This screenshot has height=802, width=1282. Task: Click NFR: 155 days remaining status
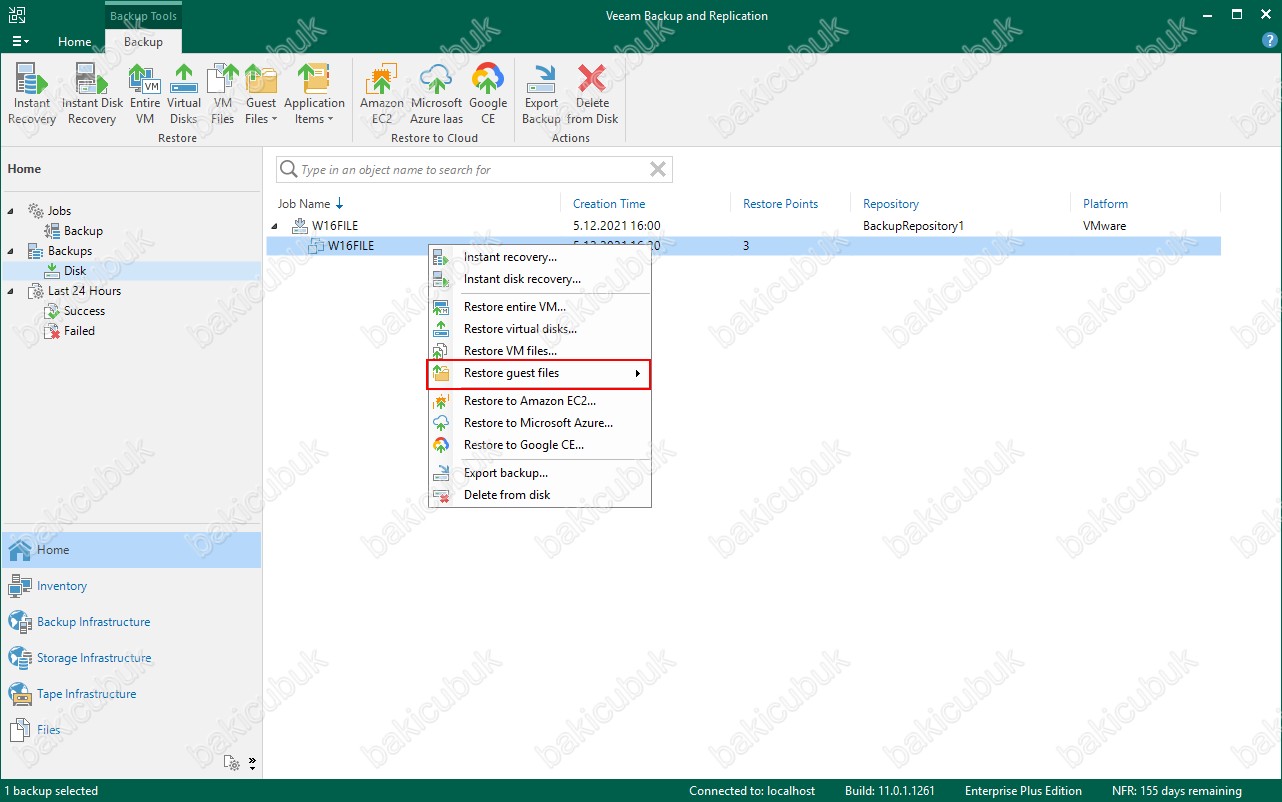click(1177, 791)
